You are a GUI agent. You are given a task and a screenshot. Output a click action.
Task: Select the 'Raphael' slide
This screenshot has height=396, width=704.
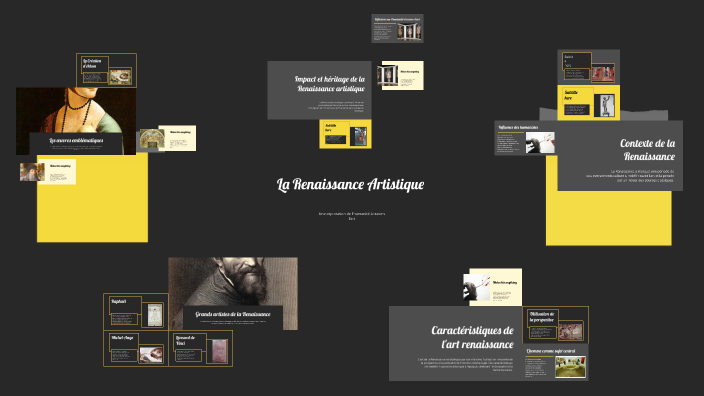136,312
